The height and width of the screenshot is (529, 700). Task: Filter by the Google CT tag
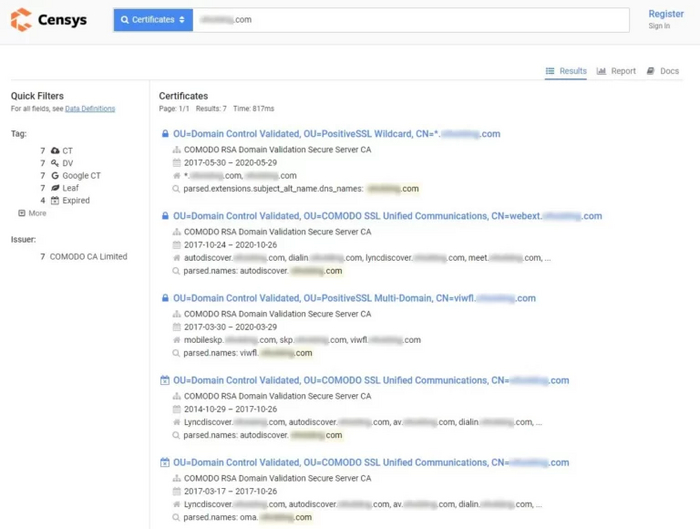(81, 176)
